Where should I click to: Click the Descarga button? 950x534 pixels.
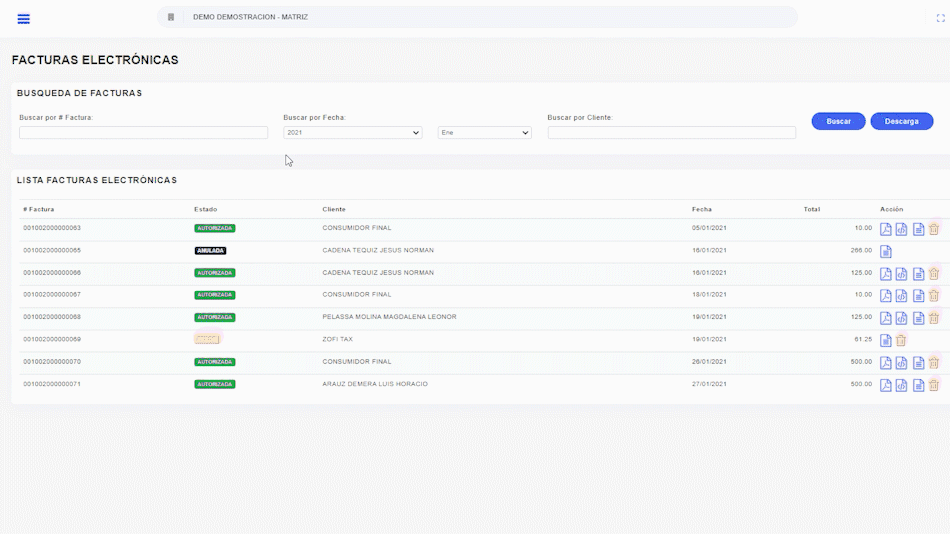pyautogui.click(x=901, y=121)
